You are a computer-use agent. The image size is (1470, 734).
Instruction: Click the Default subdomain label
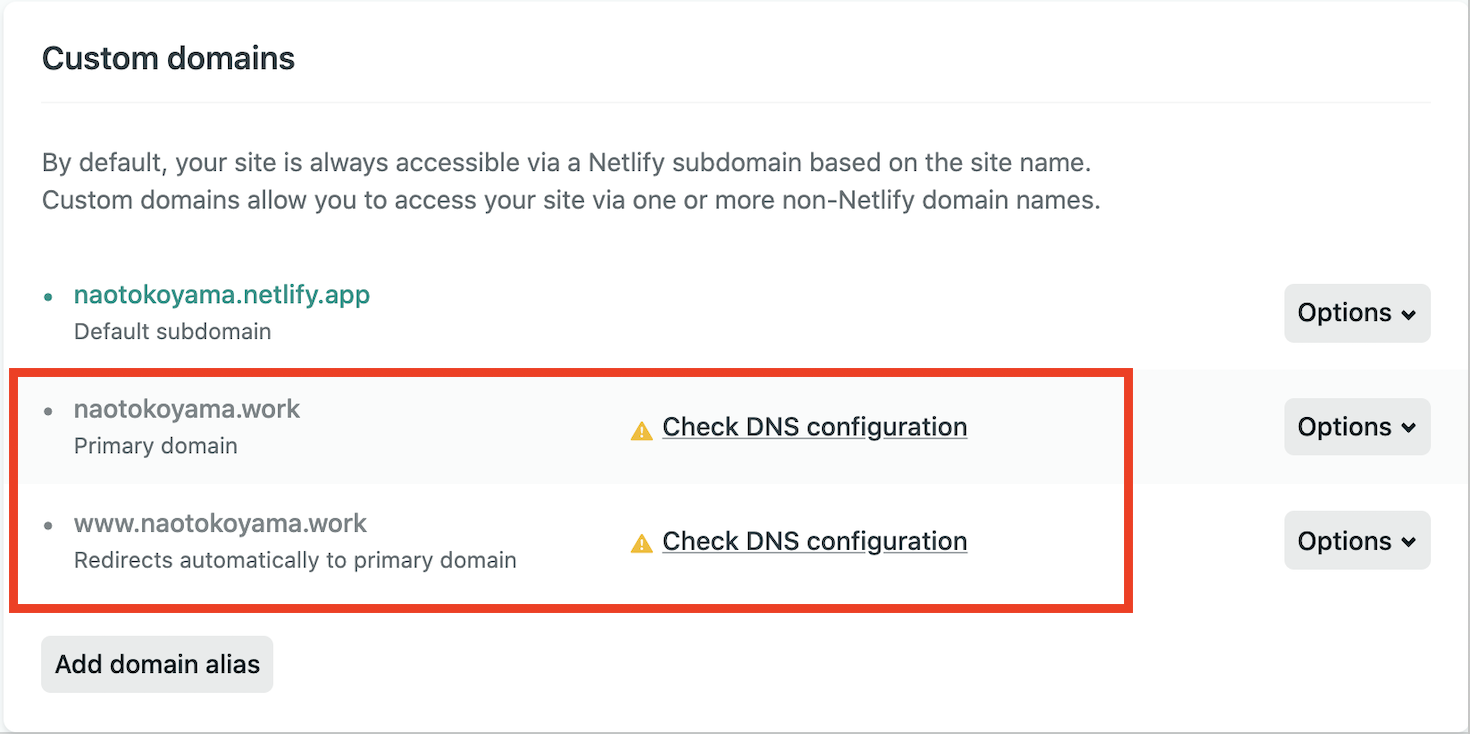tap(172, 331)
